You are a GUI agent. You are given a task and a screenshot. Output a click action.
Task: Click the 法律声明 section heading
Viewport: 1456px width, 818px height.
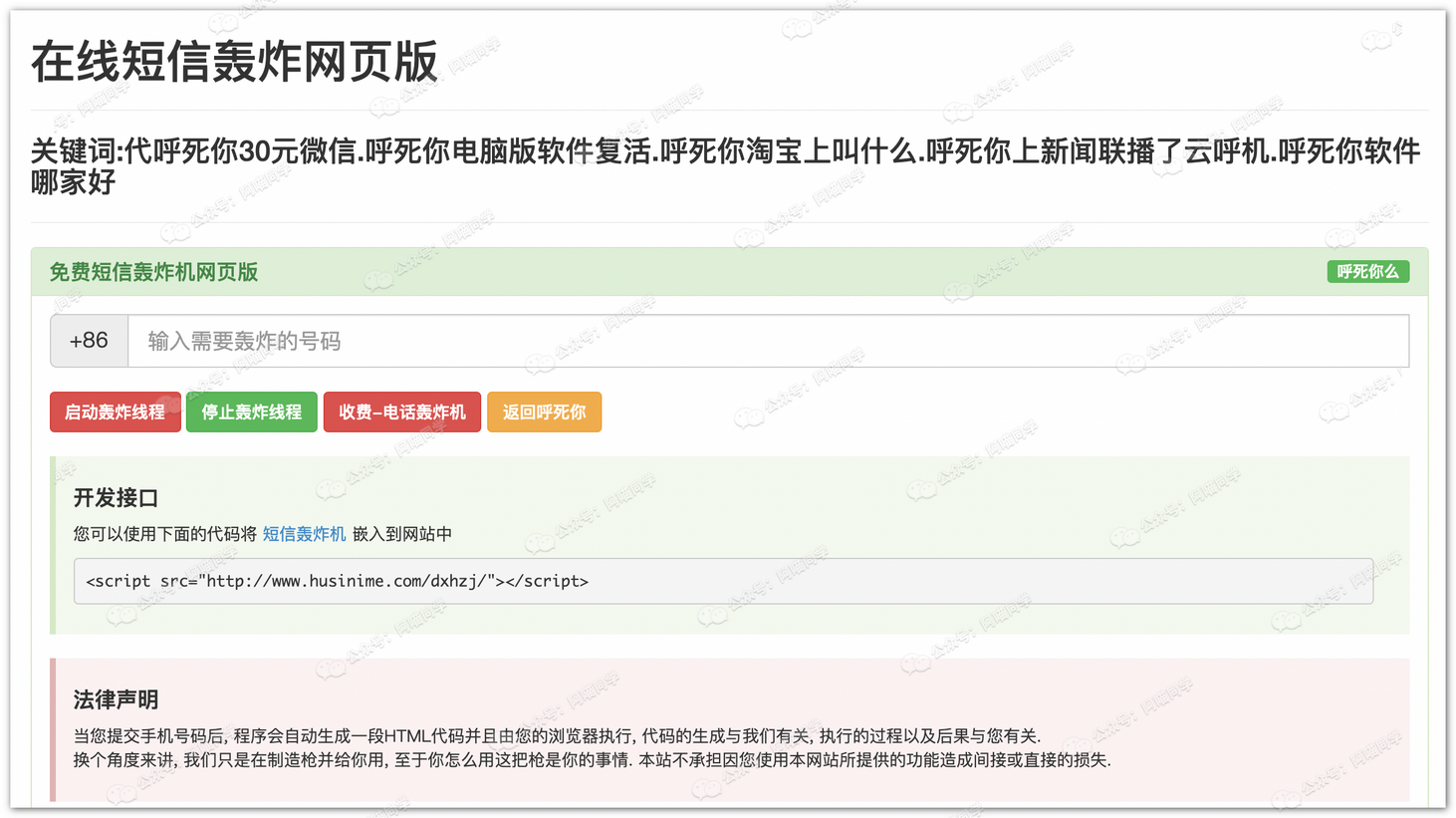[x=116, y=700]
